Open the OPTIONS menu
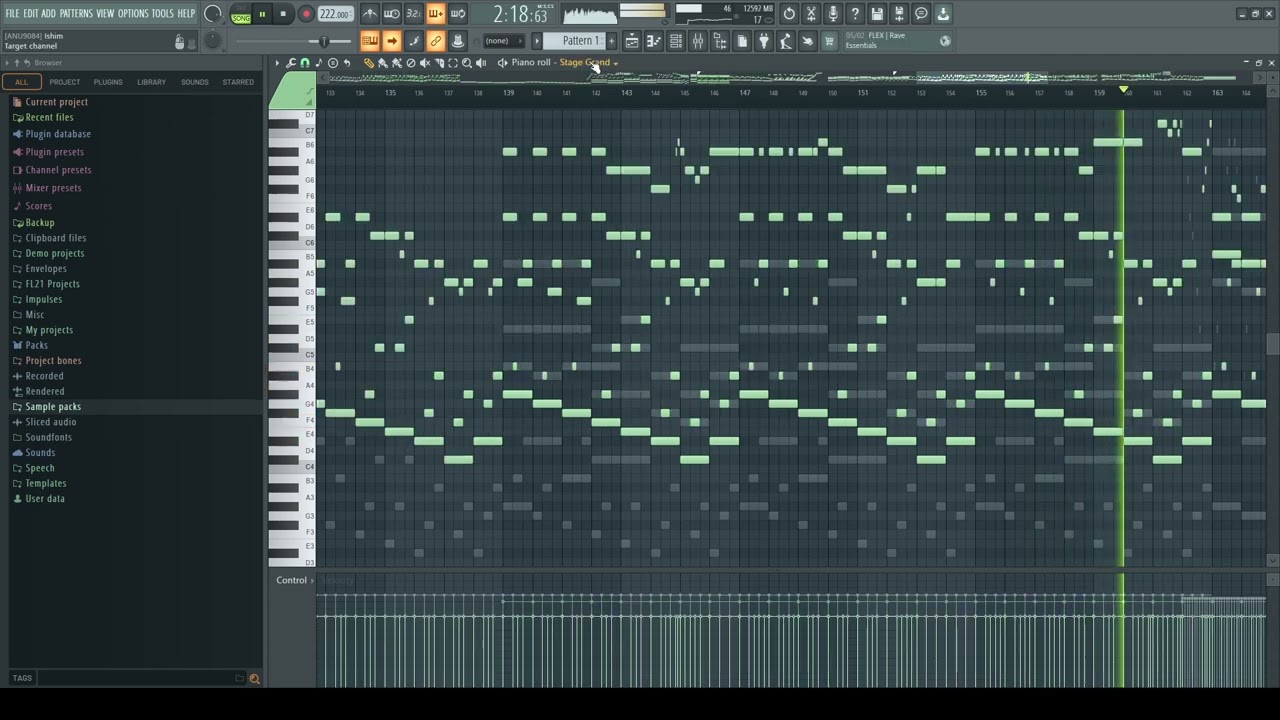 [133, 13]
